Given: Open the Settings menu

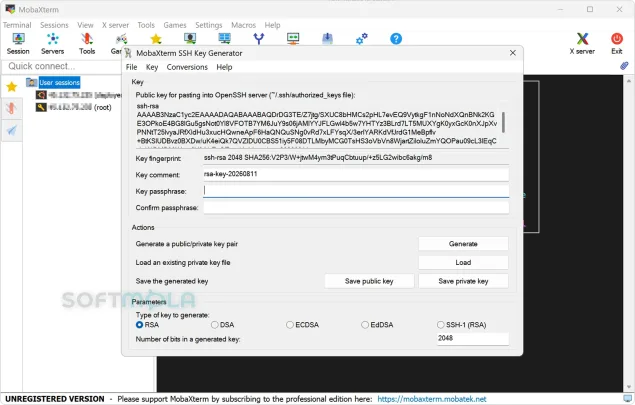Looking at the screenshot, I should [209, 25].
